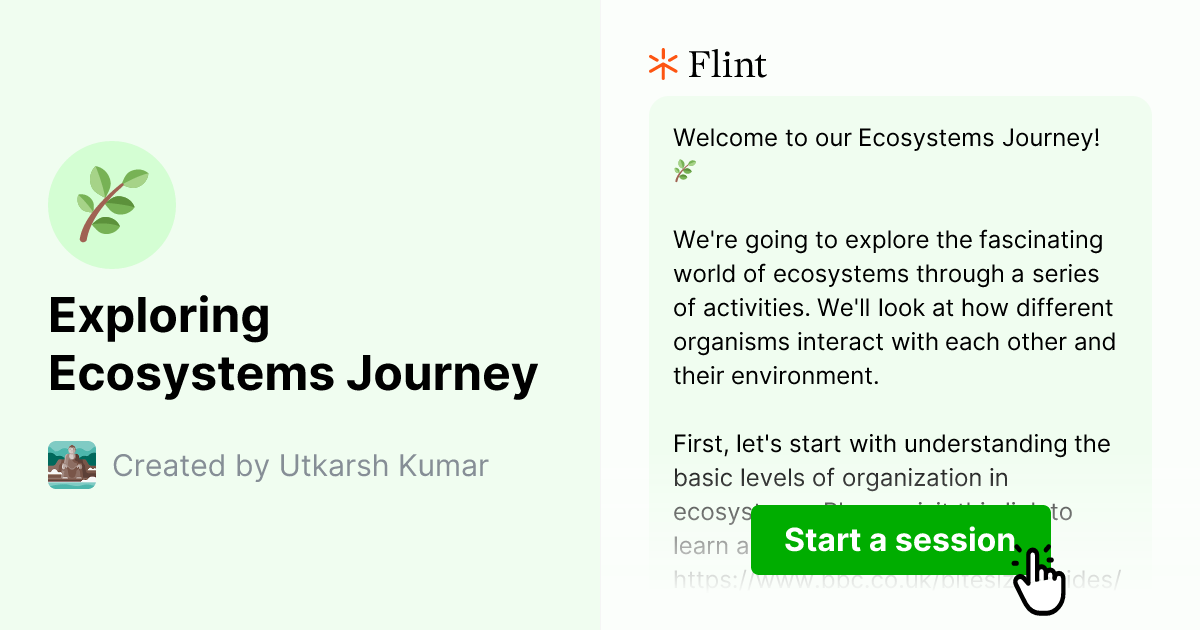Click the sprout emoji in the welcome message

pyautogui.click(x=683, y=170)
